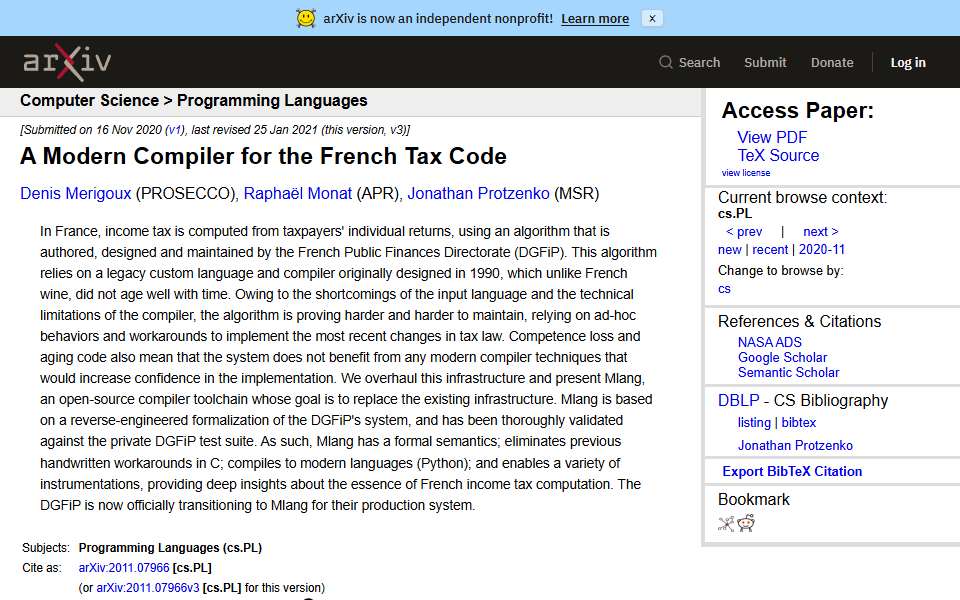
Task: Open DBLP author Jonathan Protzenko
Action: pyautogui.click(x=795, y=446)
